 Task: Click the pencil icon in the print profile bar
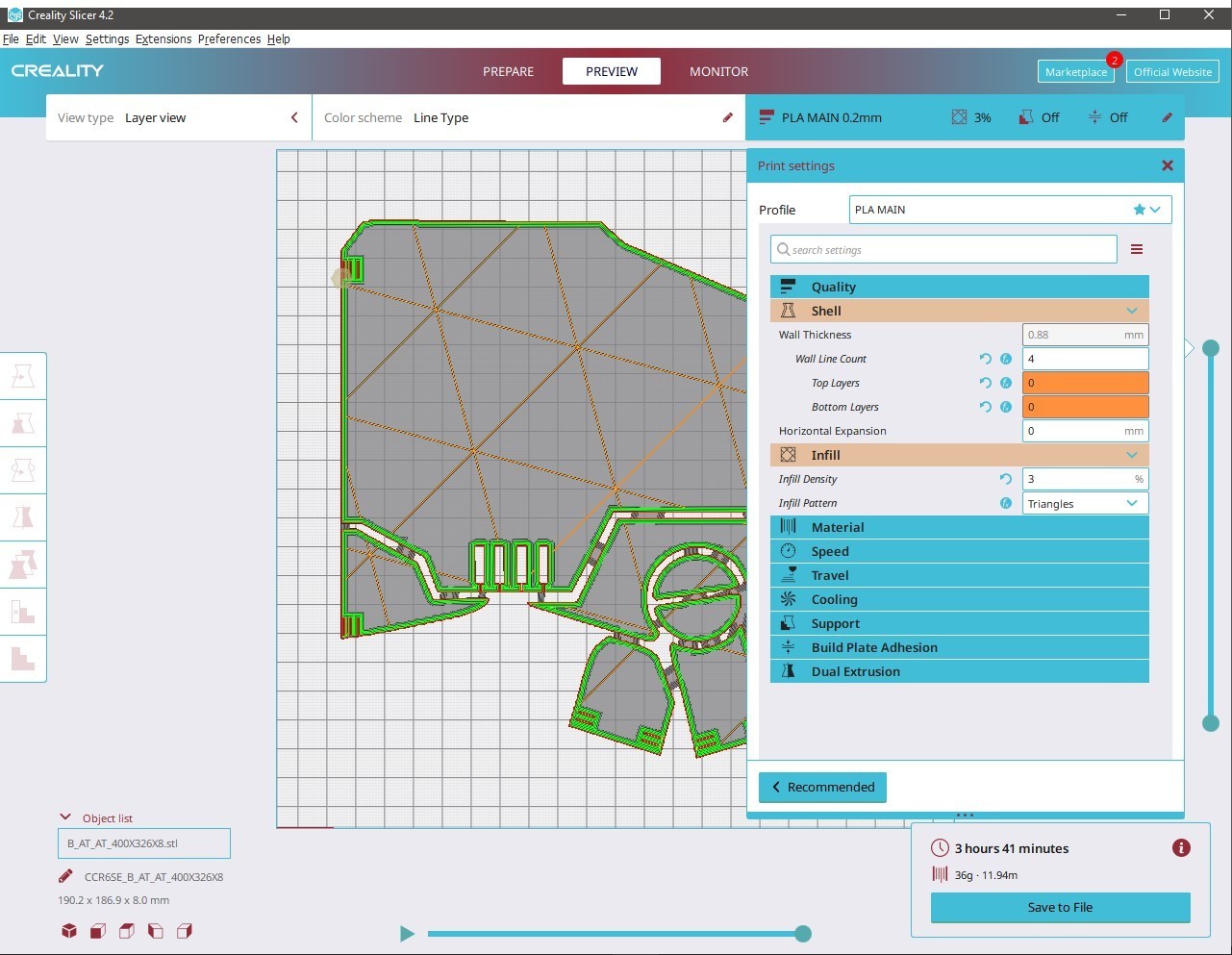pos(1167,117)
